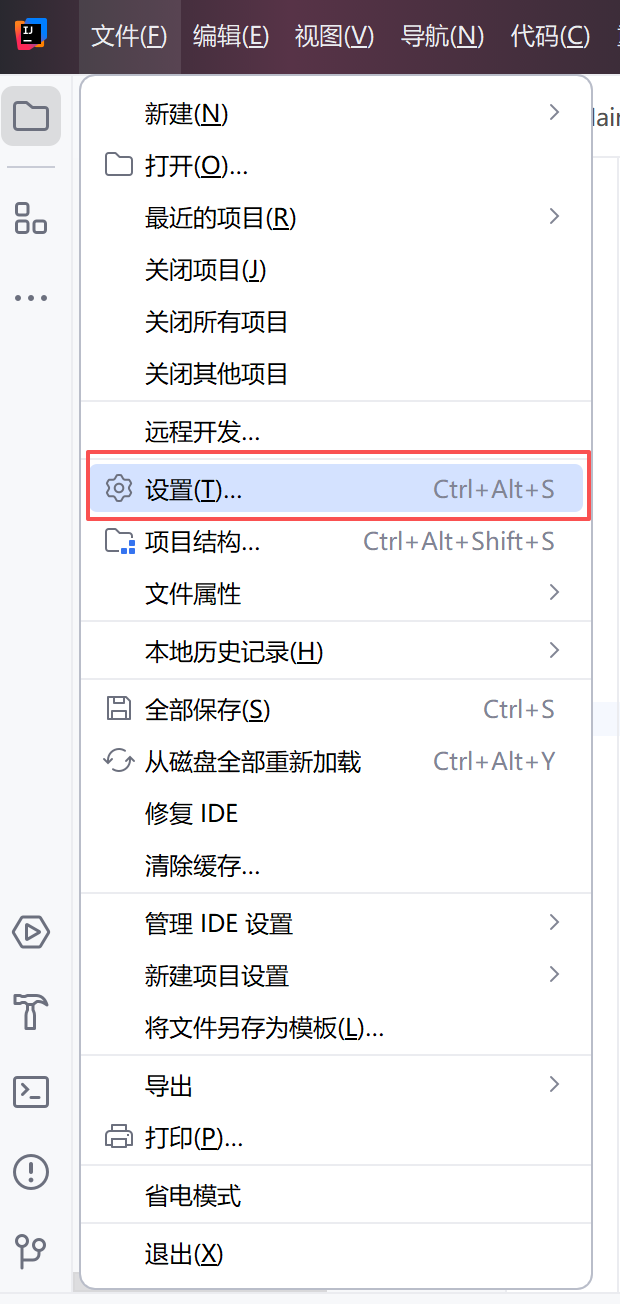The image size is (620, 1304).
Task: Open the Build hammer tool window
Action: 31,1011
